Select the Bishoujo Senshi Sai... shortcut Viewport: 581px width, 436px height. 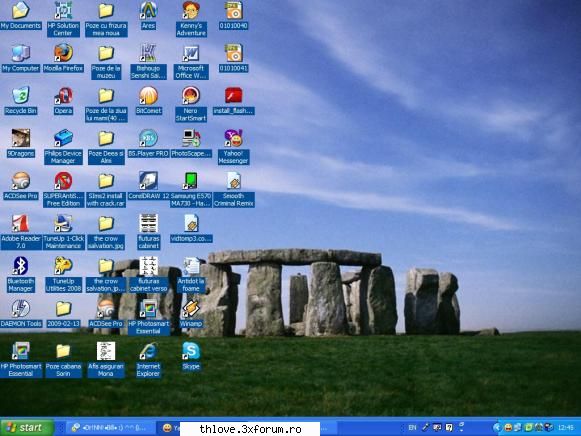(148, 61)
